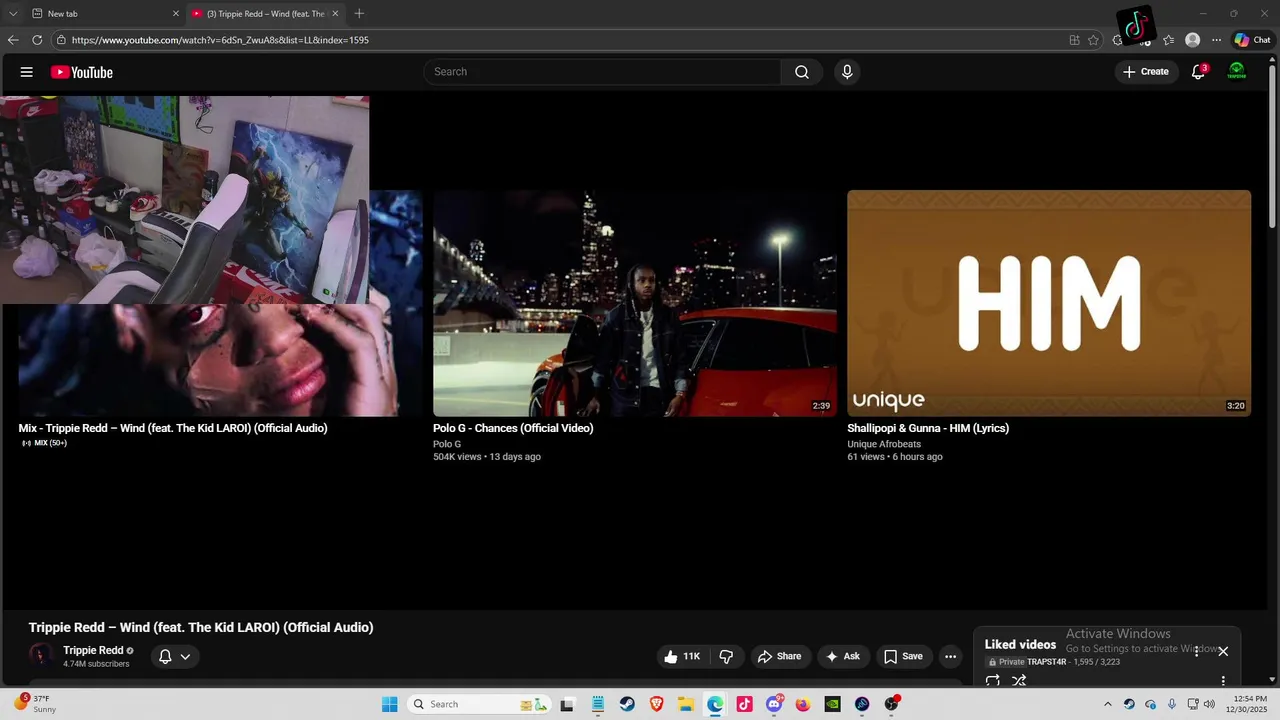Open a new browser tab with plus
The image size is (1280, 720).
pos(359,13)
